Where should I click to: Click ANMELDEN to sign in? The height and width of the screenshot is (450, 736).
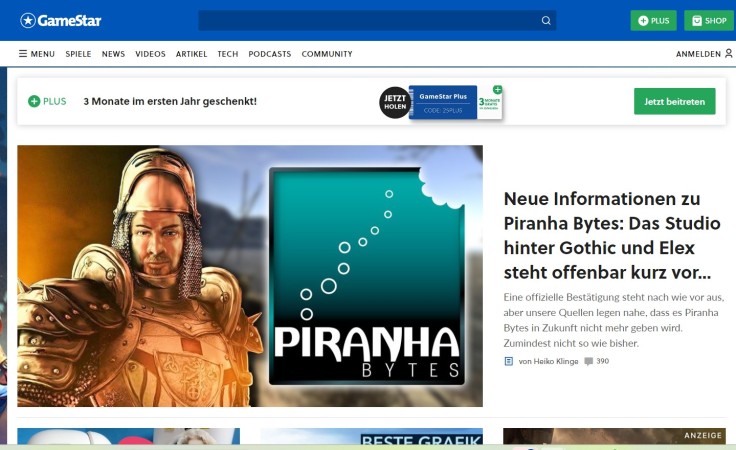tap(698, 54)
